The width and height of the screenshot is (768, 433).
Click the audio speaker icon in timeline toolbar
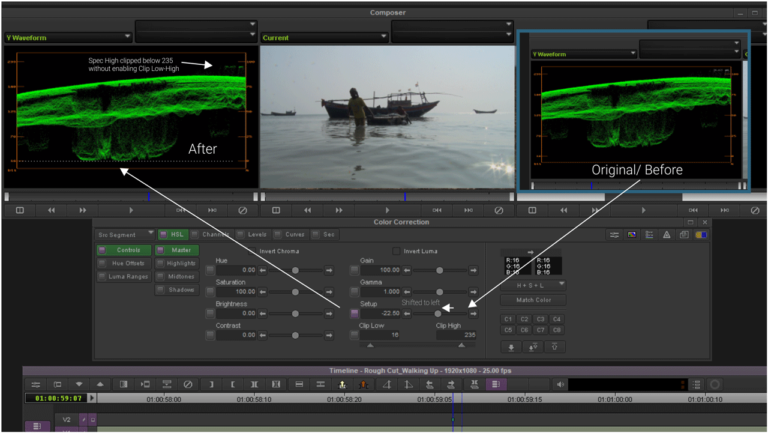pos(560,385)
